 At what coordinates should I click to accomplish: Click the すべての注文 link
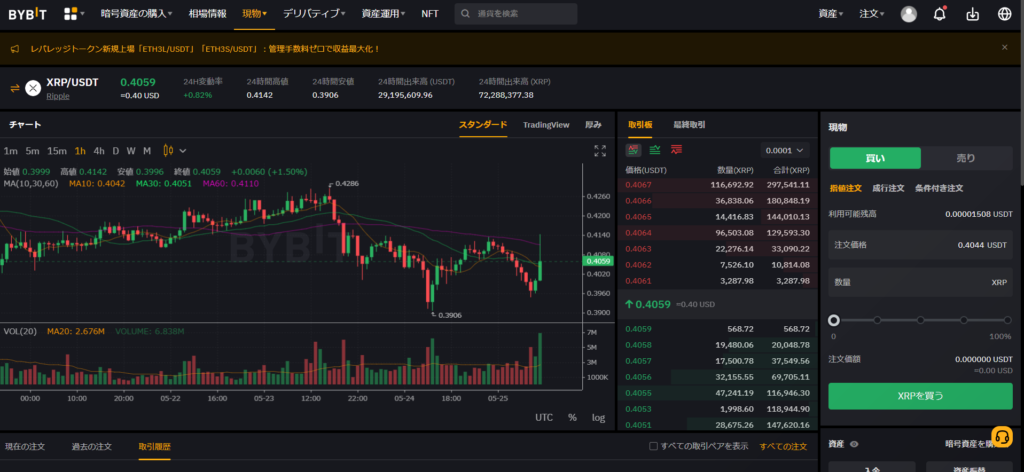783,447
